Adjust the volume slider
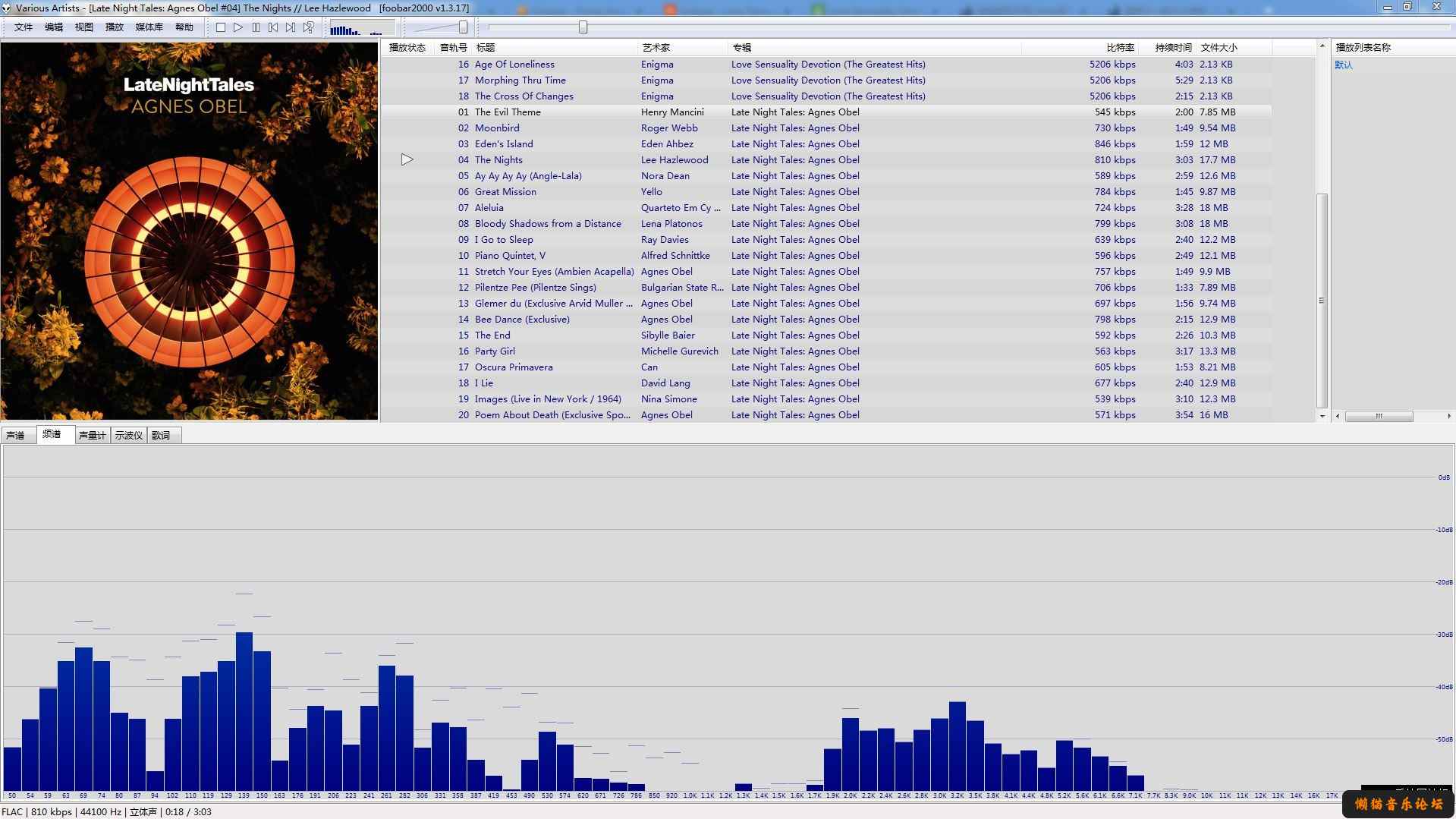The width and height of the screenshot is (1456, 819). [x=463, y=27]
